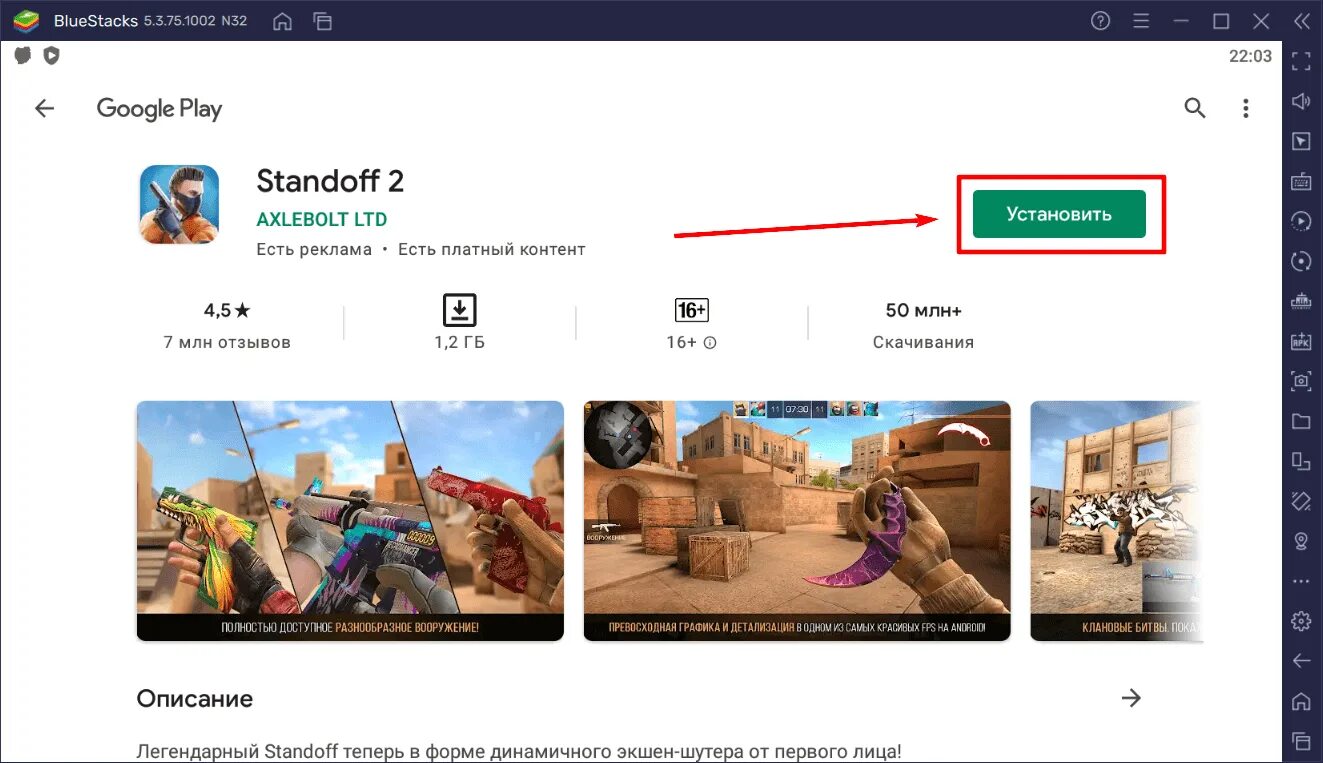Open keyboard game controls icon
Image resolution: width=1323 pixels, height=763 pixels.
tap(1301, 181)
